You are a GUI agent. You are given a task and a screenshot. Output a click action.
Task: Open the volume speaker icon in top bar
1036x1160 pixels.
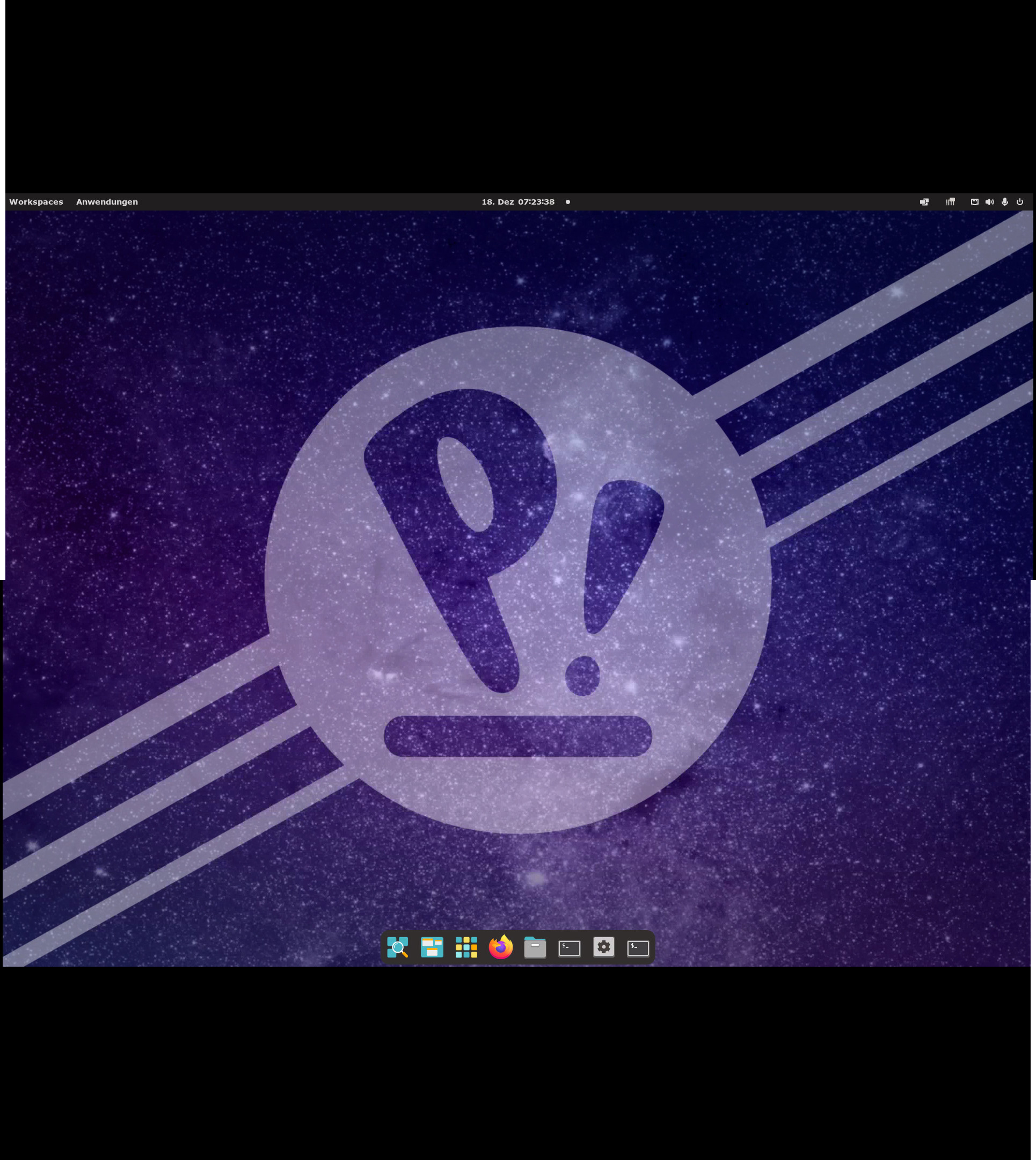[989, 201]
